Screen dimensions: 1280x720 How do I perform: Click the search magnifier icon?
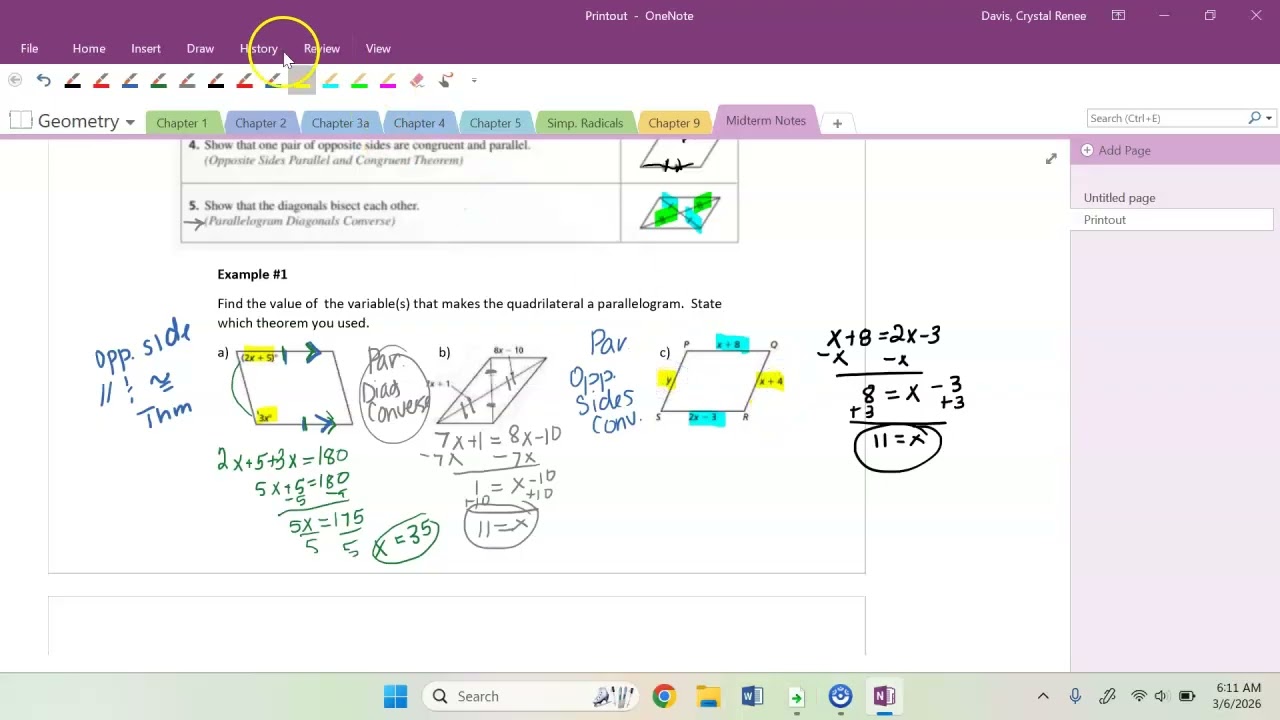click(x=1254, y=118)
